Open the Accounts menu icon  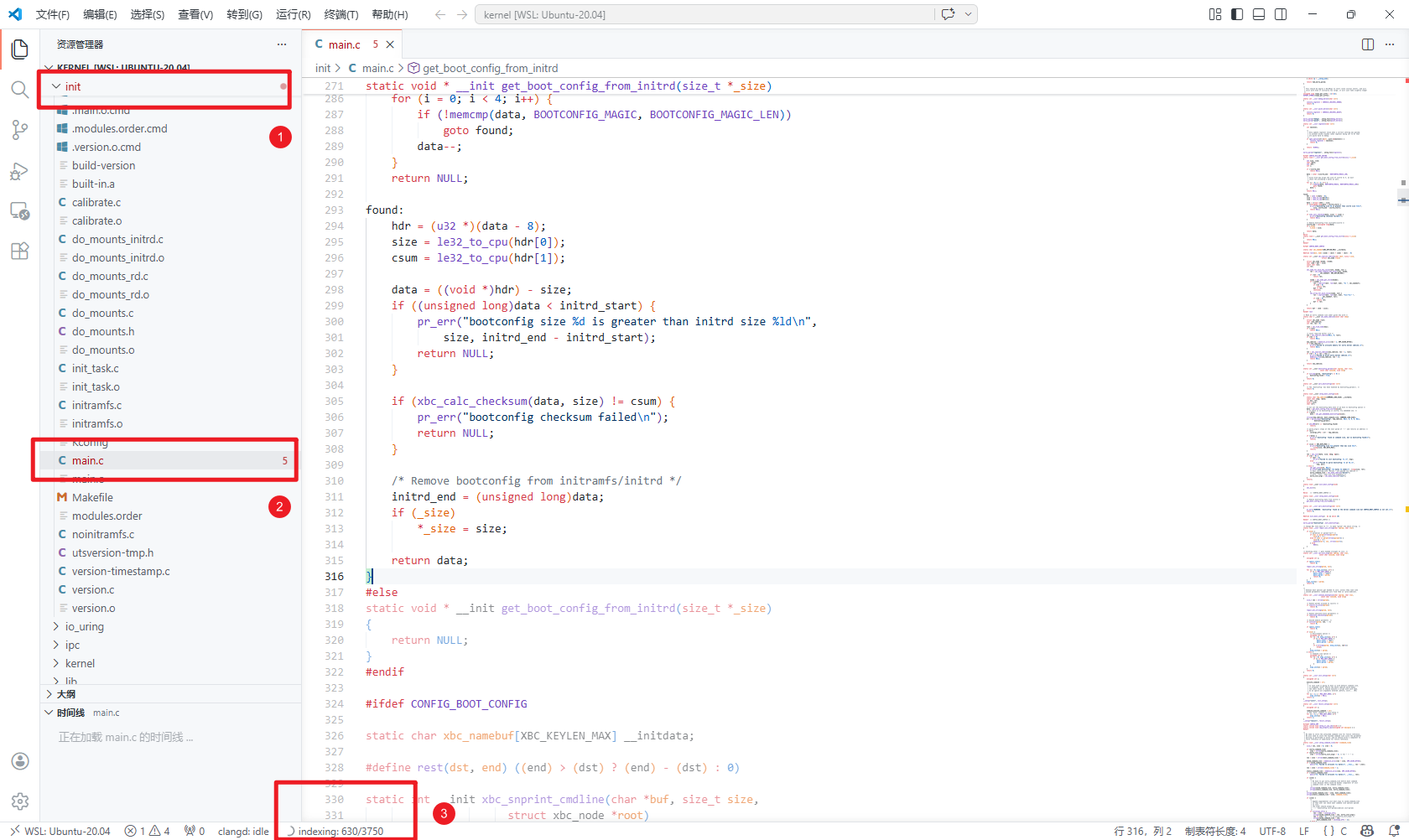click(x=20, y=761)
